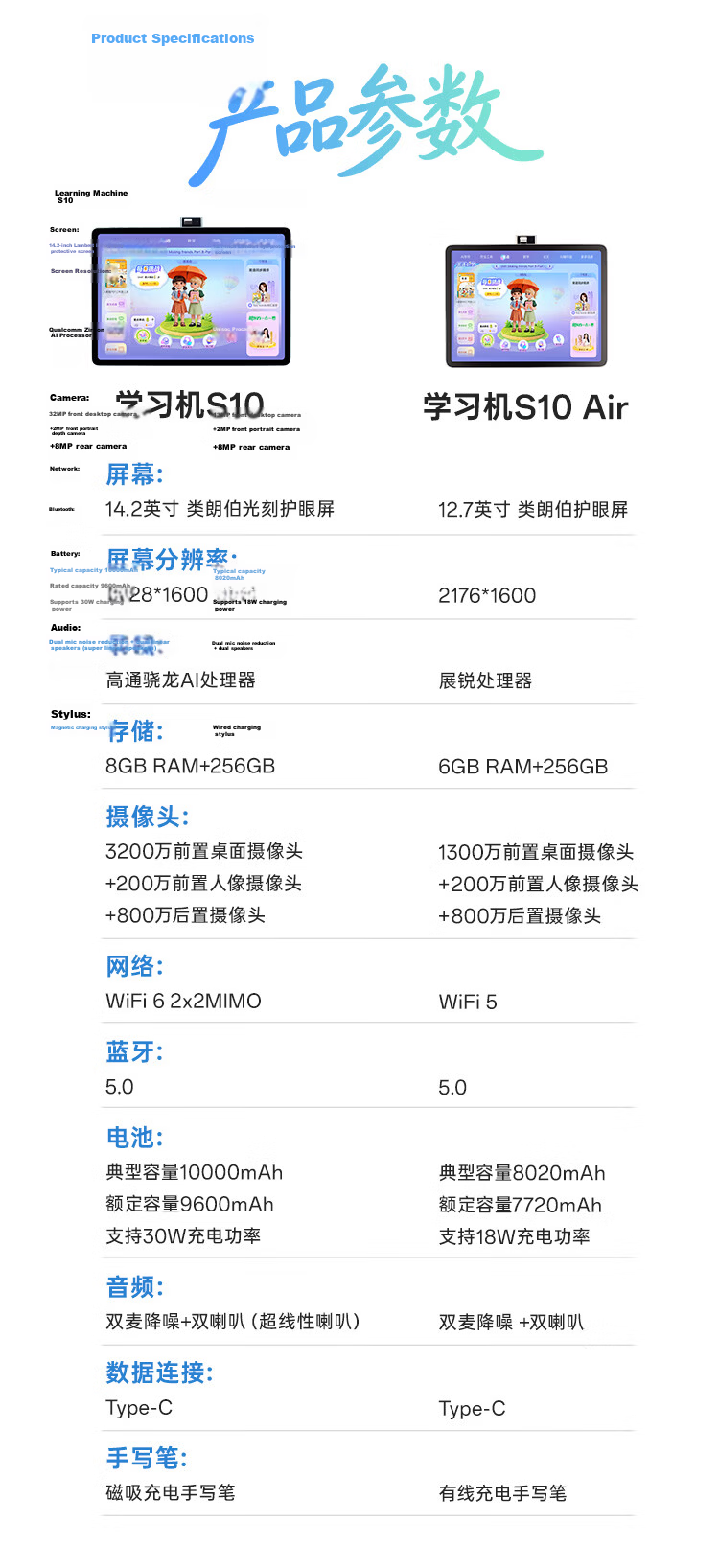
Task: Click the '8GB RAM+256GB' value
Action: coord(190,767)
